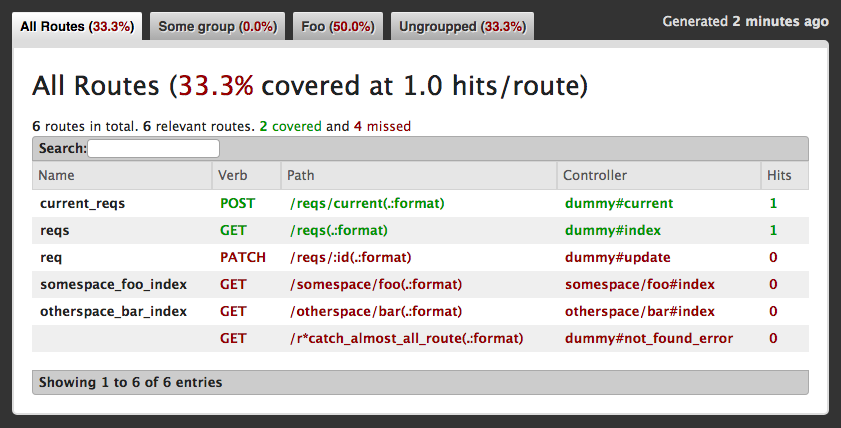Open the Some group tab
Screen dimensions: 841x428
217,27
